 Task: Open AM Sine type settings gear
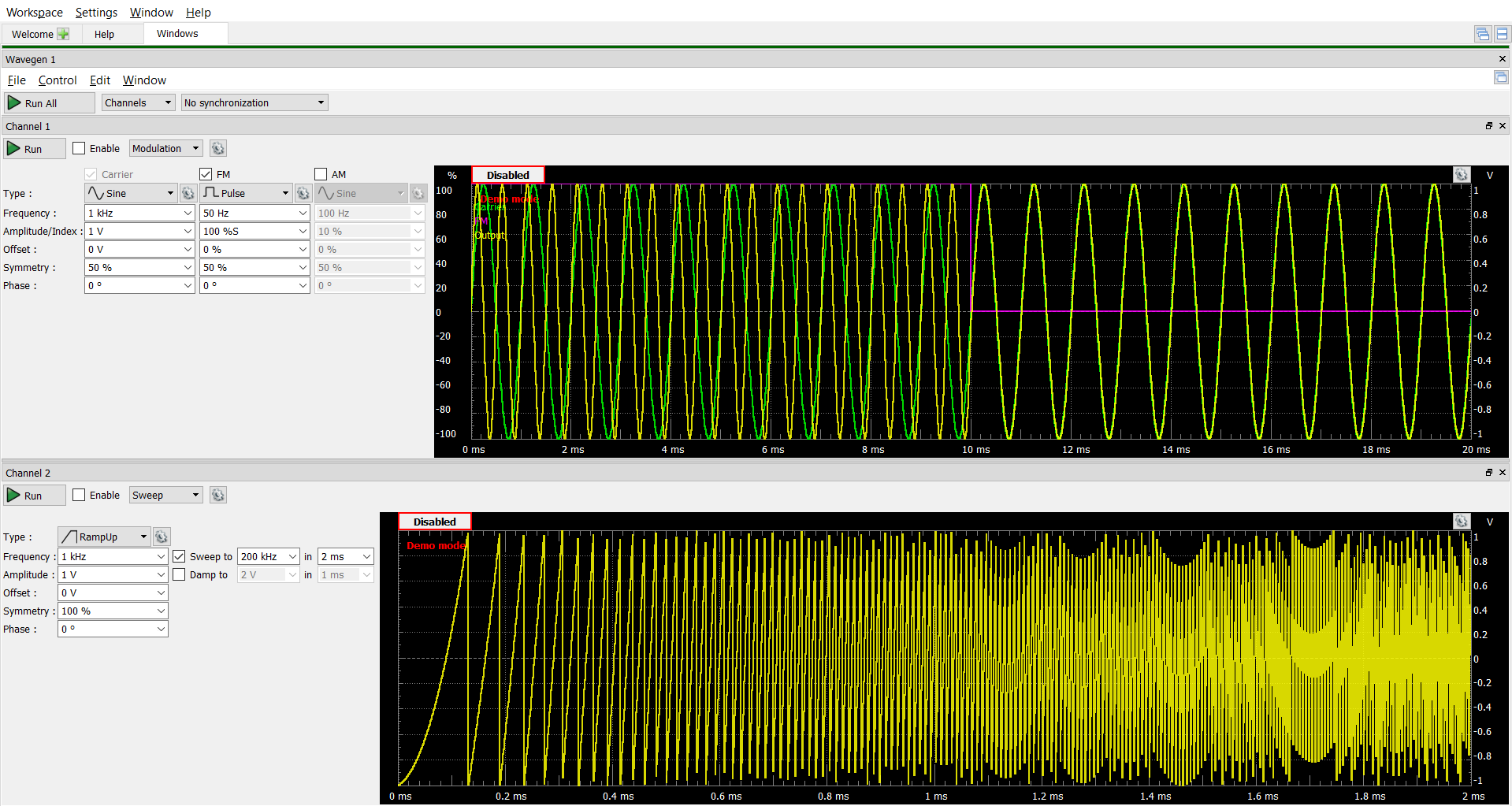click(418, 193)
